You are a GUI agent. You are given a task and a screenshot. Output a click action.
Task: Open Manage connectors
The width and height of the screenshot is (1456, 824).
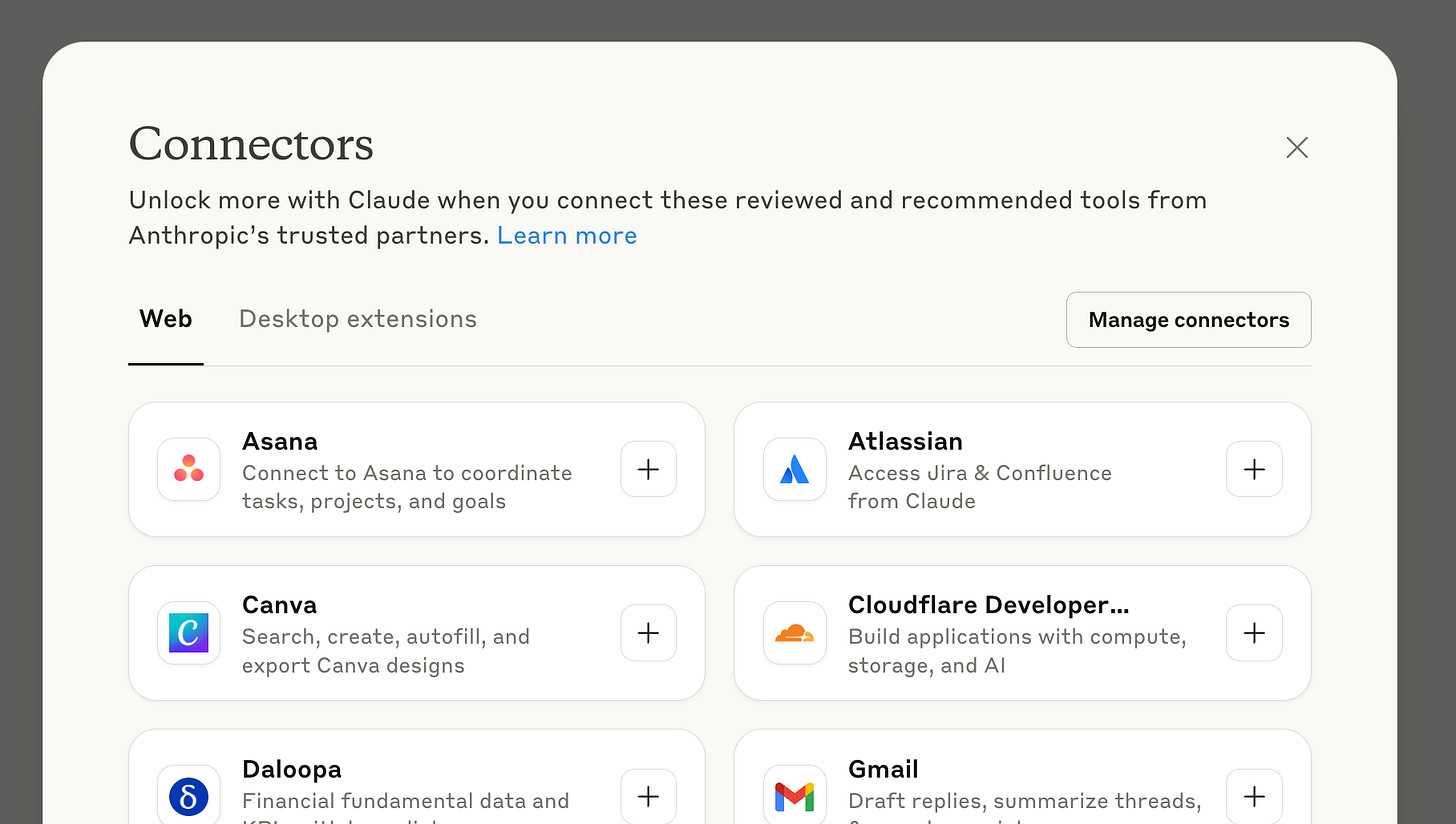click(1189, 320)
